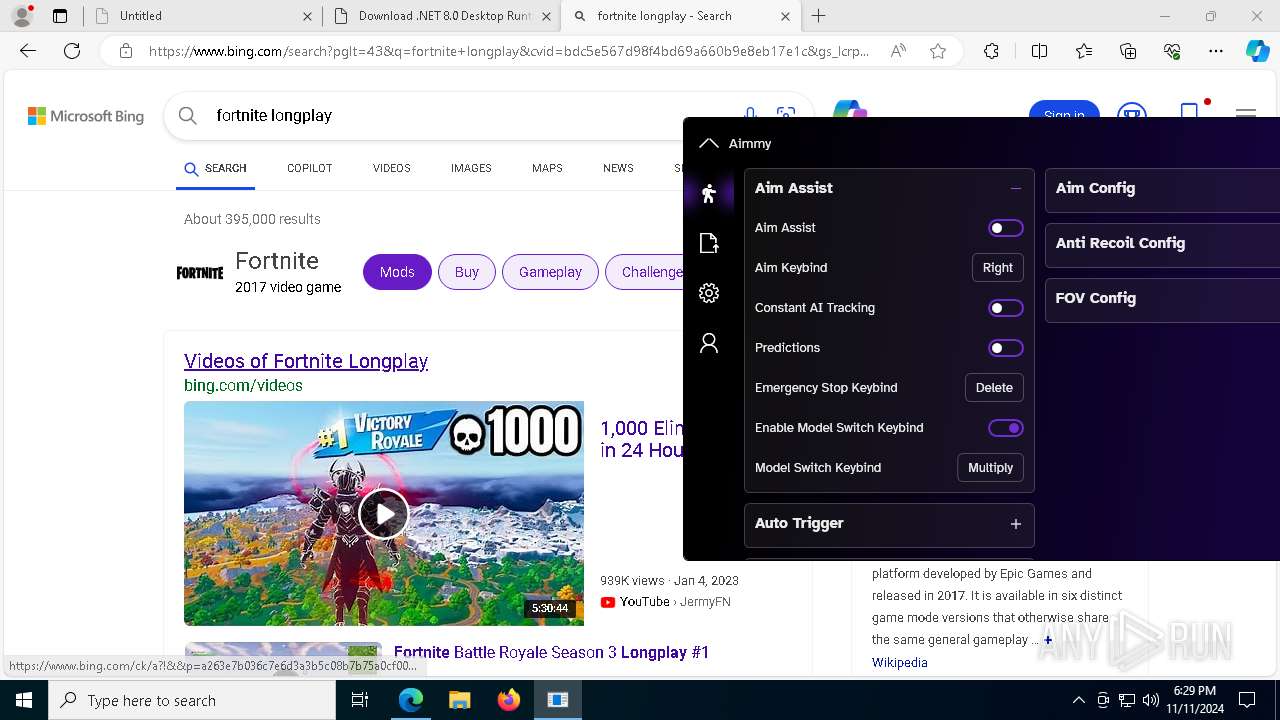Change the Aim Keybind Right button
This screenshot has height=720, width=1280.
coord(998,268)
